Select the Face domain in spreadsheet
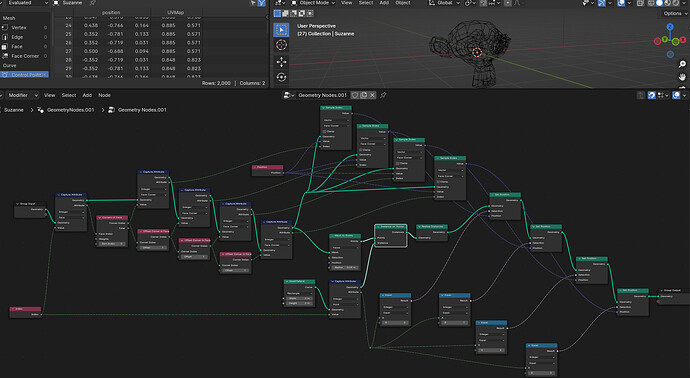This screenshot has height=378, width=690. coord(24,47)
